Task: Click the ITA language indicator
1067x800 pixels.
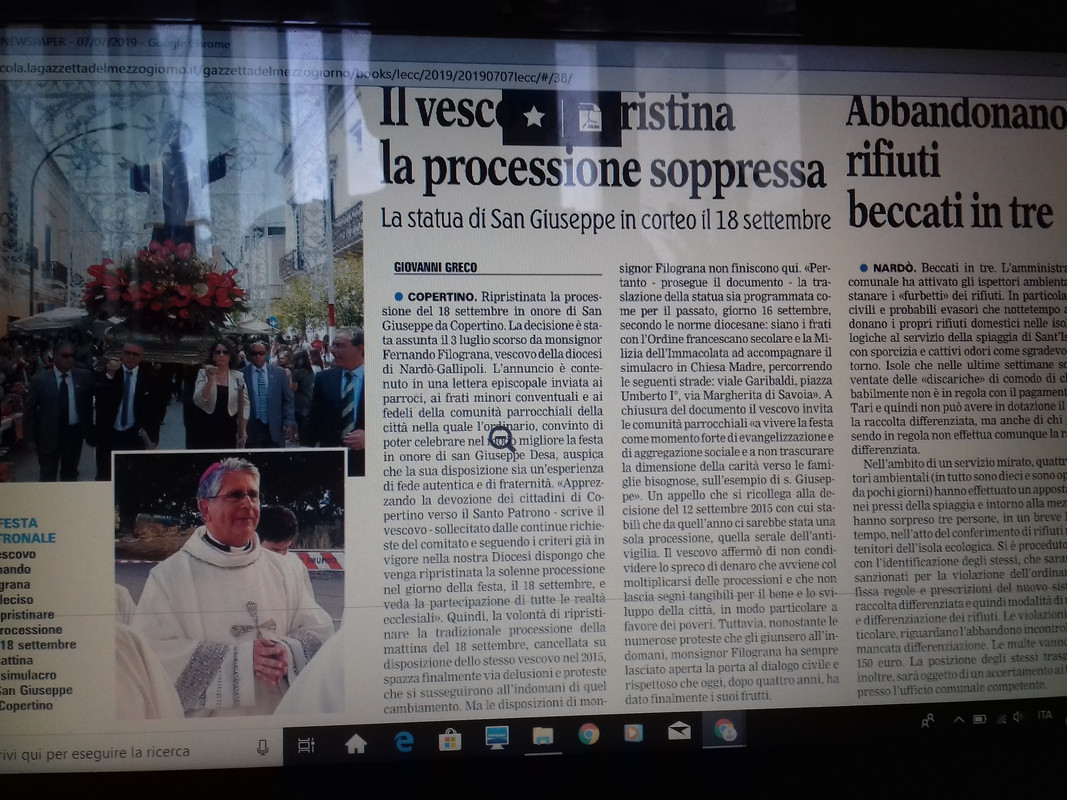Action: coord(1045,715)
